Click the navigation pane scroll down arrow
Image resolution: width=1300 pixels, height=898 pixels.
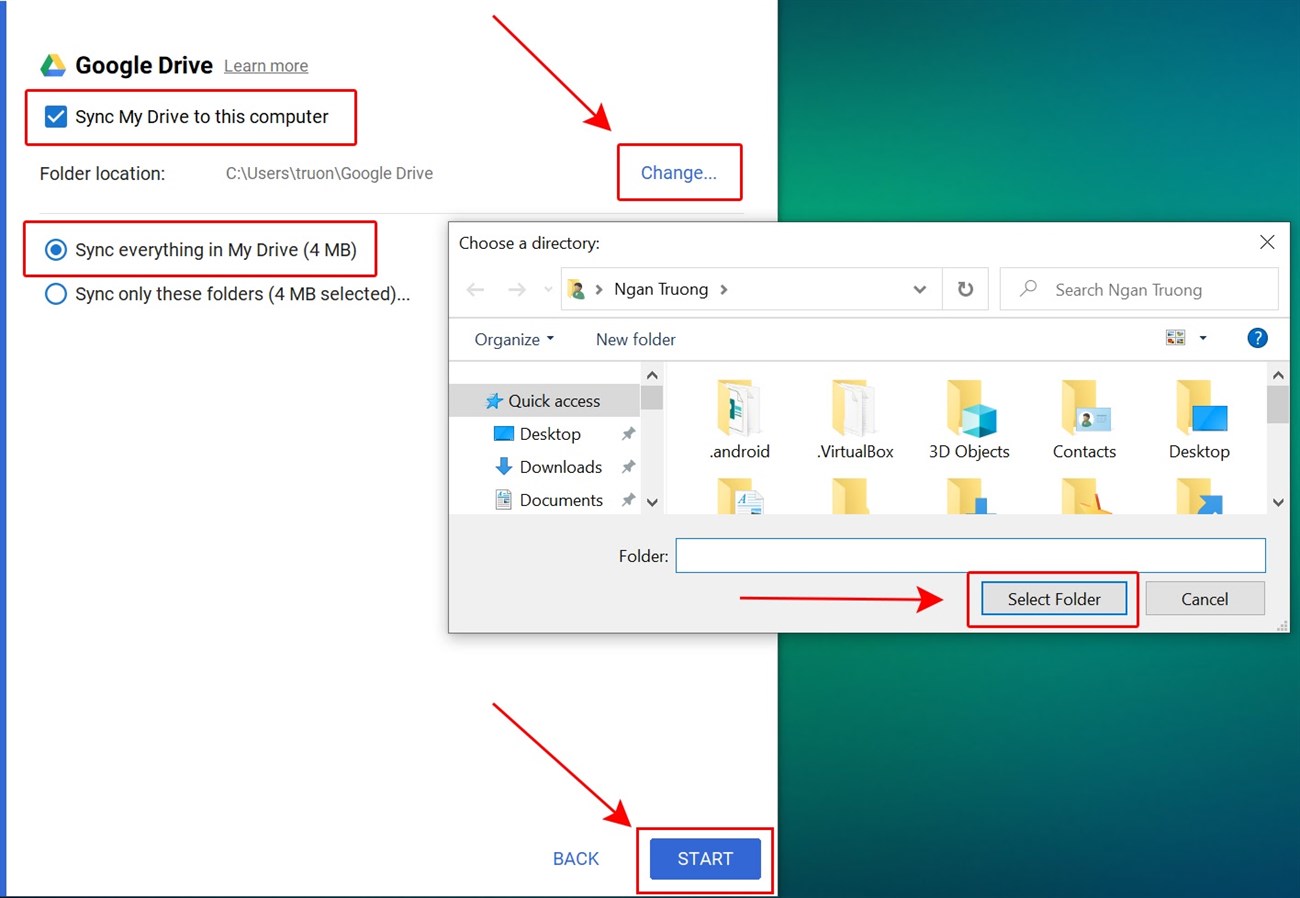(x=652, y=502)
